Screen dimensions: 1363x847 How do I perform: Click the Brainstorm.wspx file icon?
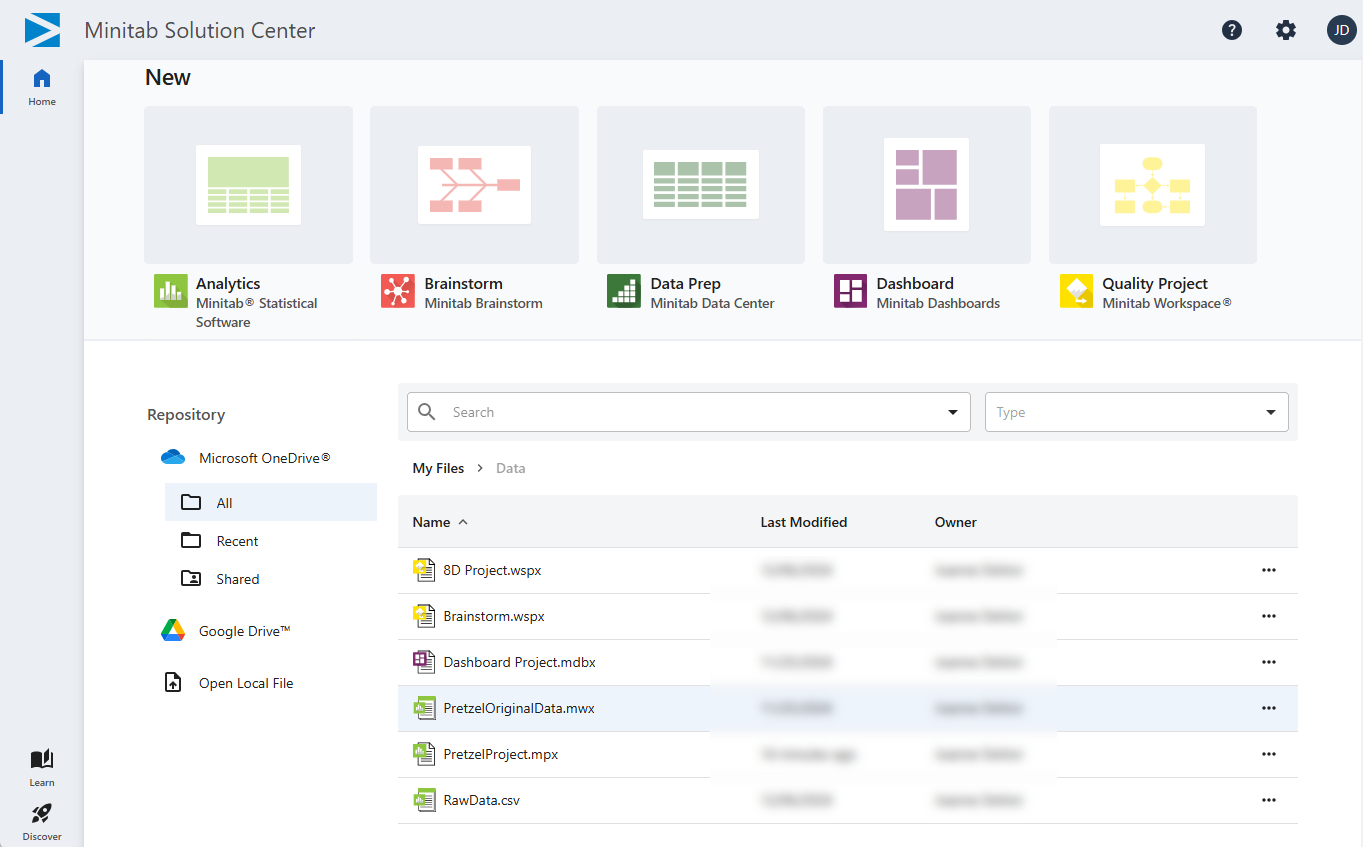pyautogui.click(x=424, y=616)
